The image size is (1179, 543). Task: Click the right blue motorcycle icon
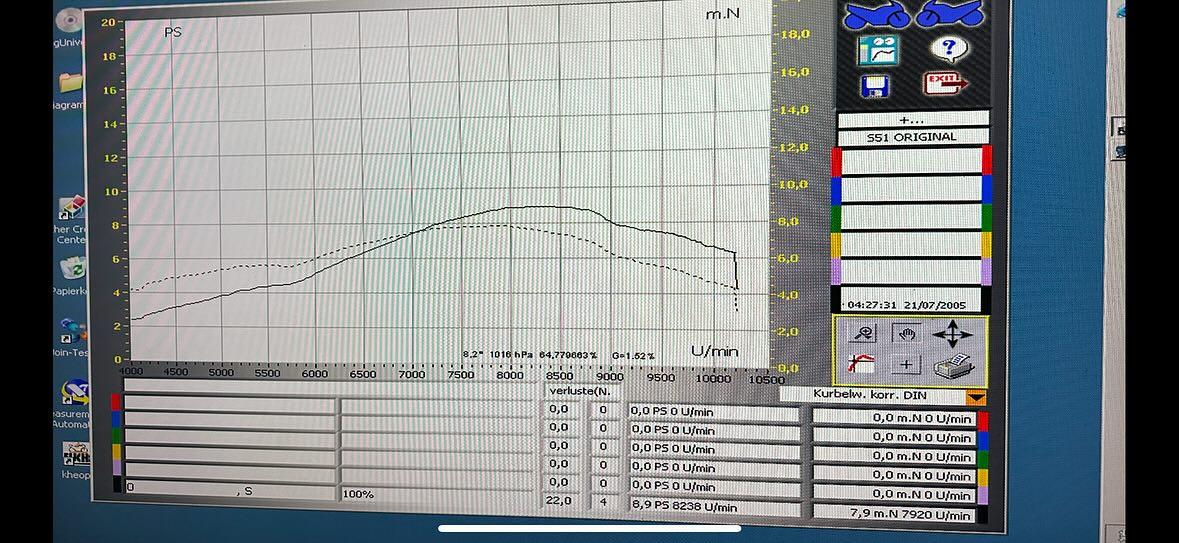[948, 13]
